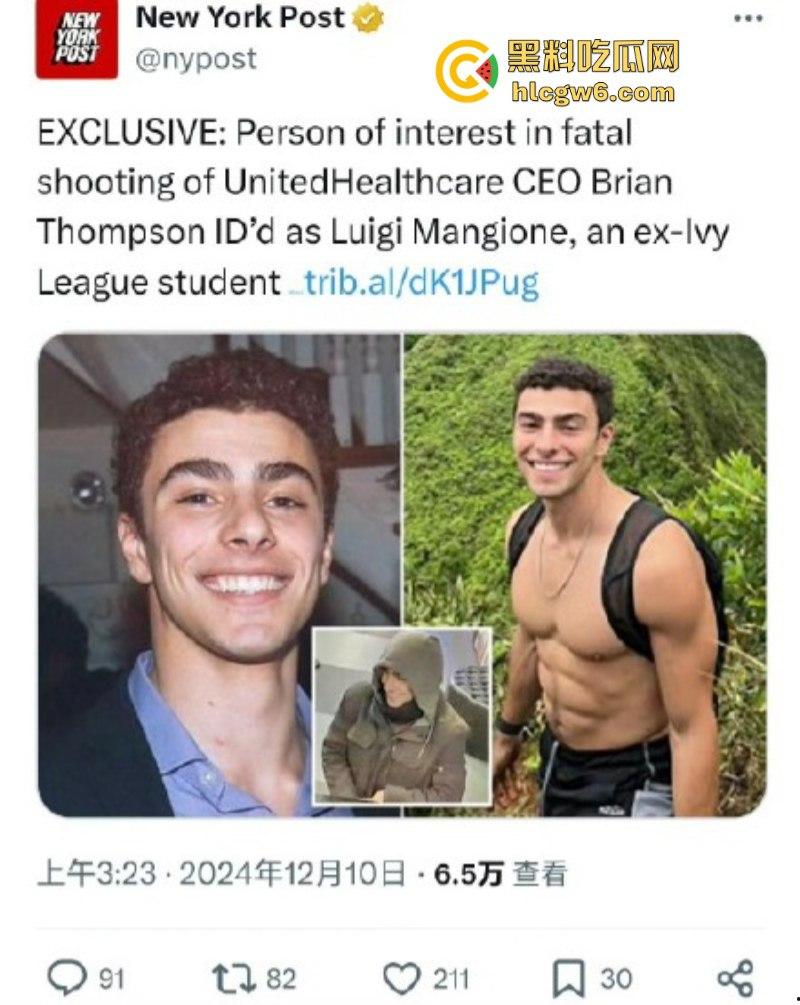Click the reply speech bubble icon
The height and width of the screenshot is (1005, 800).
[67, 978]
